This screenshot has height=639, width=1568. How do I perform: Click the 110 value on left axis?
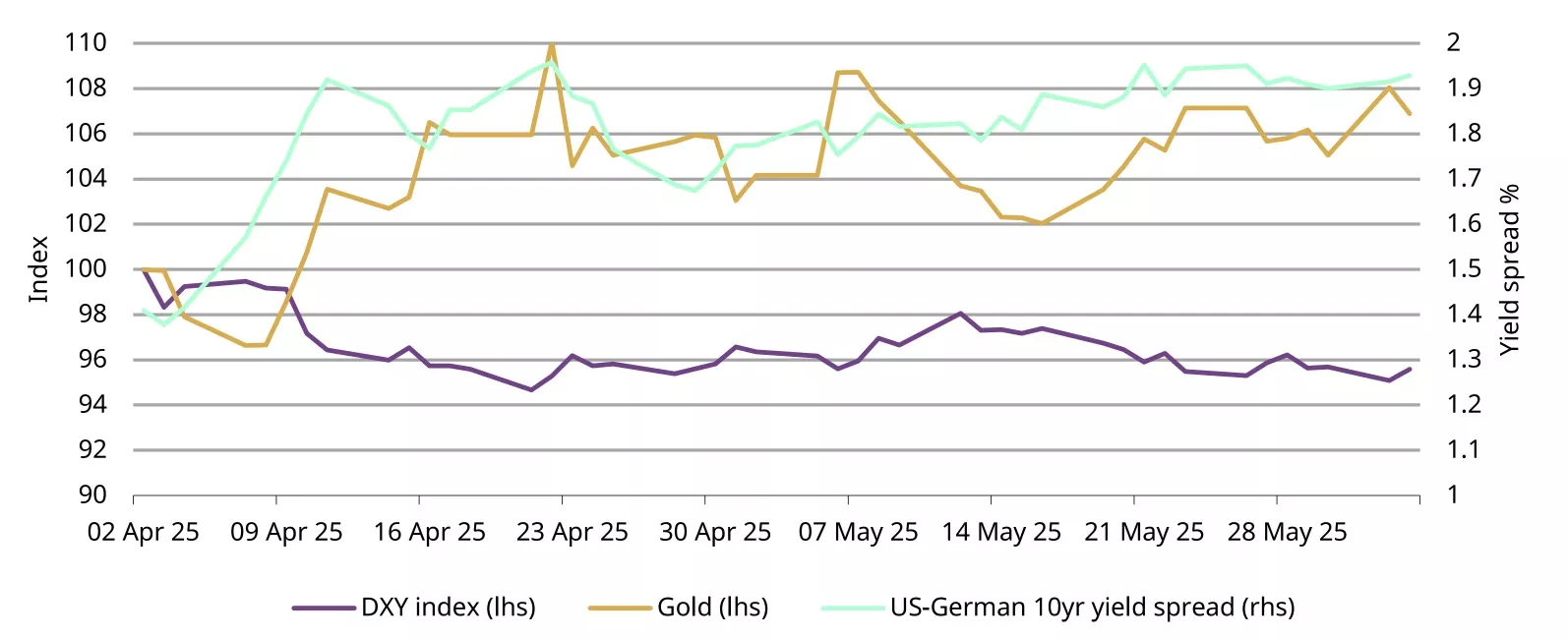point(86,43)
